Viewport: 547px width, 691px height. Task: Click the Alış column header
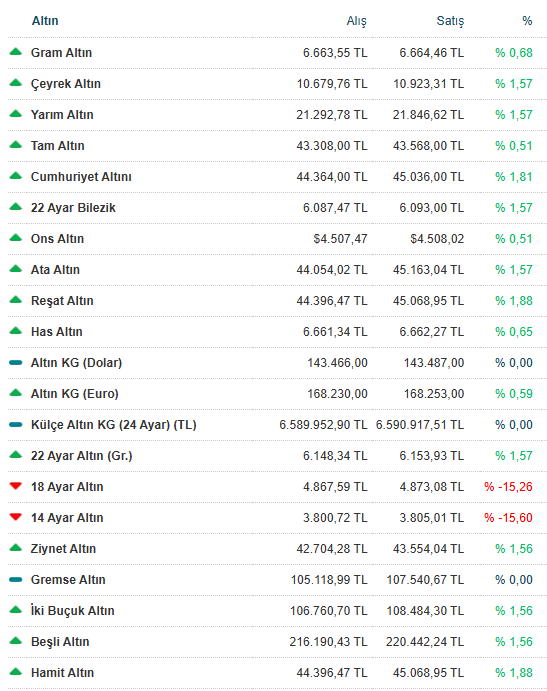(x=357, y=21)
